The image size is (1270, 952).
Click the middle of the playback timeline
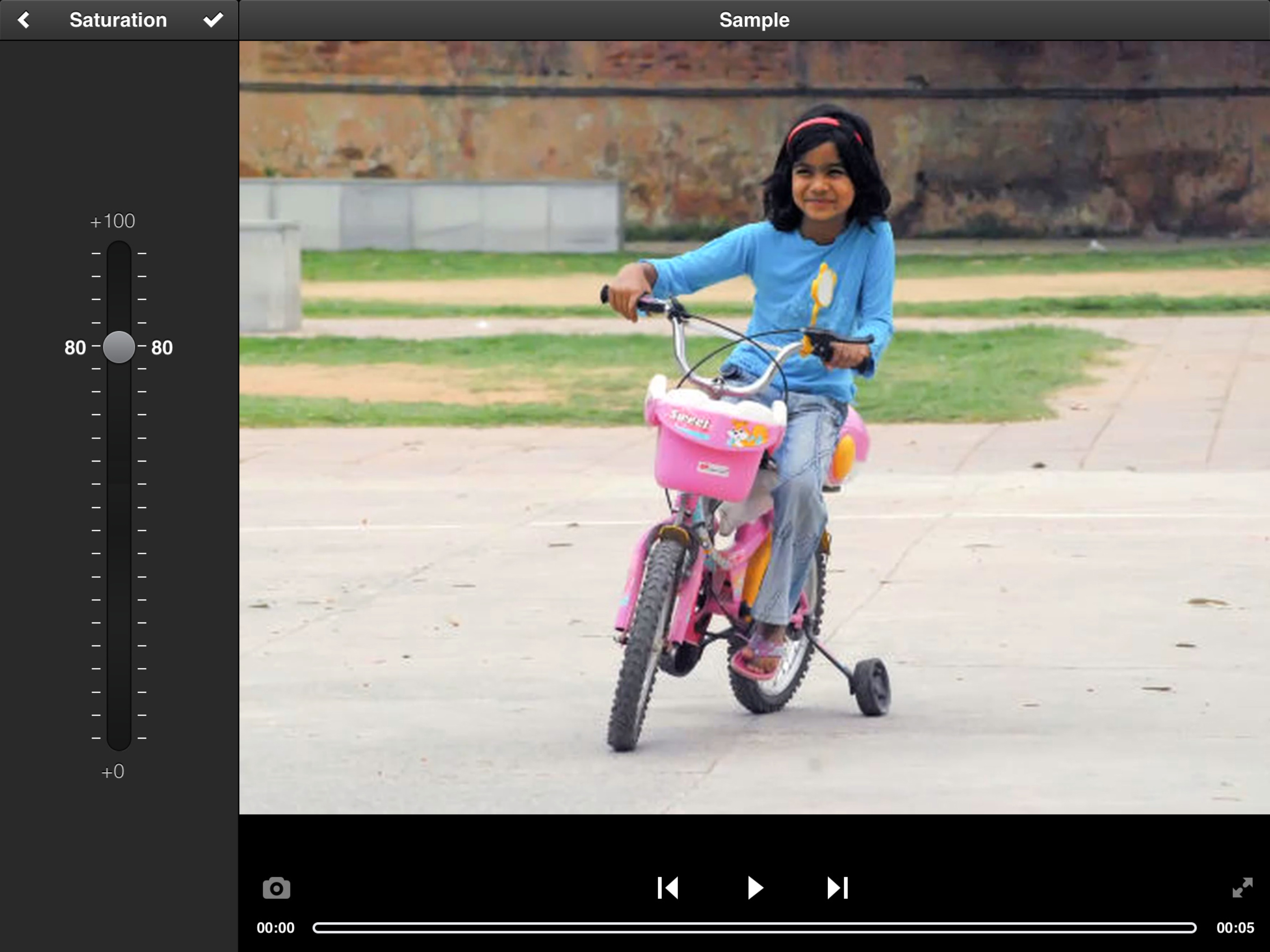(x=754, y=928)
